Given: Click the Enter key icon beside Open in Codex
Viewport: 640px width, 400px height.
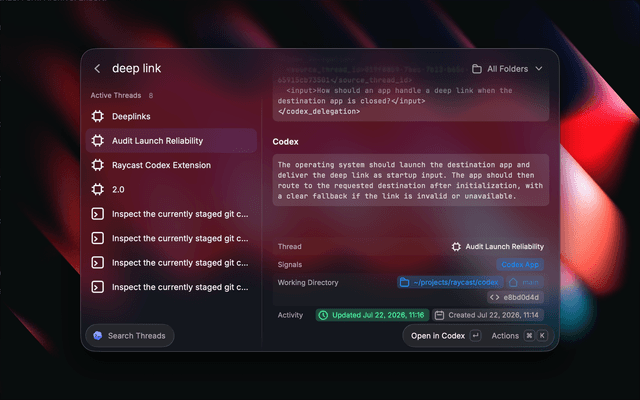Looking at the screenshot, I should pos(476,336).
